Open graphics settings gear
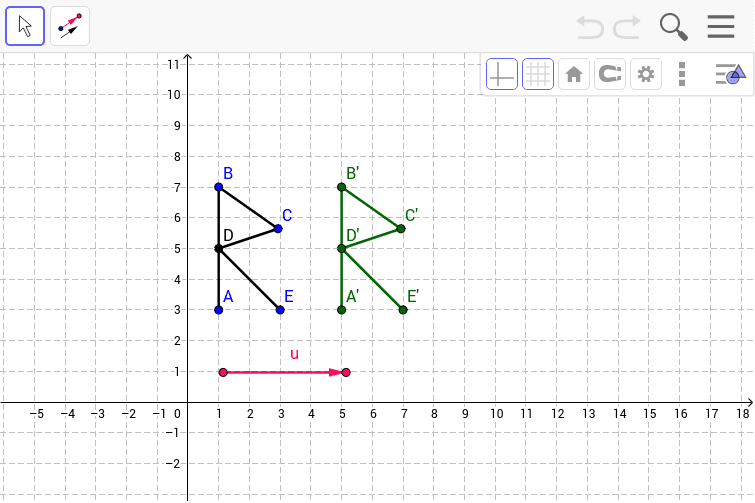755x503 pixels. pos(646,74)
